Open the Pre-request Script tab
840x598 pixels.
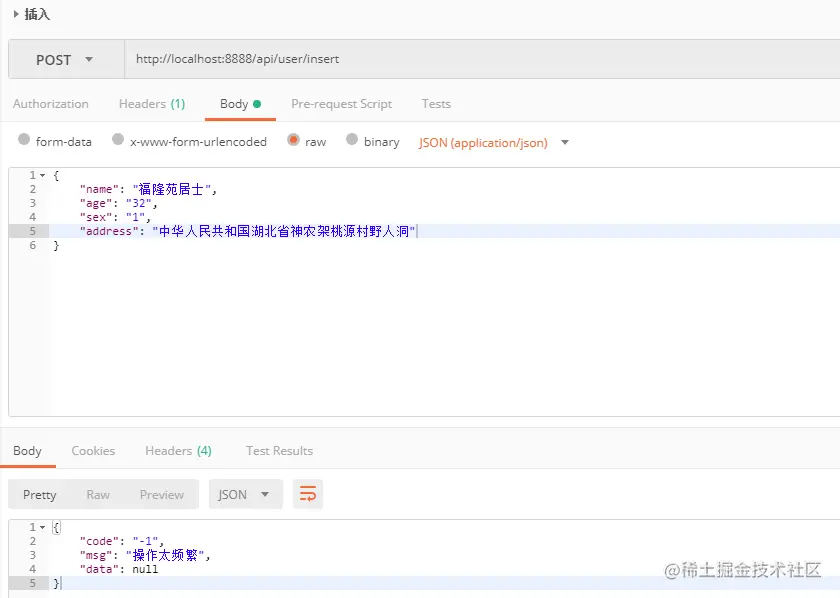tap(341, 104)
